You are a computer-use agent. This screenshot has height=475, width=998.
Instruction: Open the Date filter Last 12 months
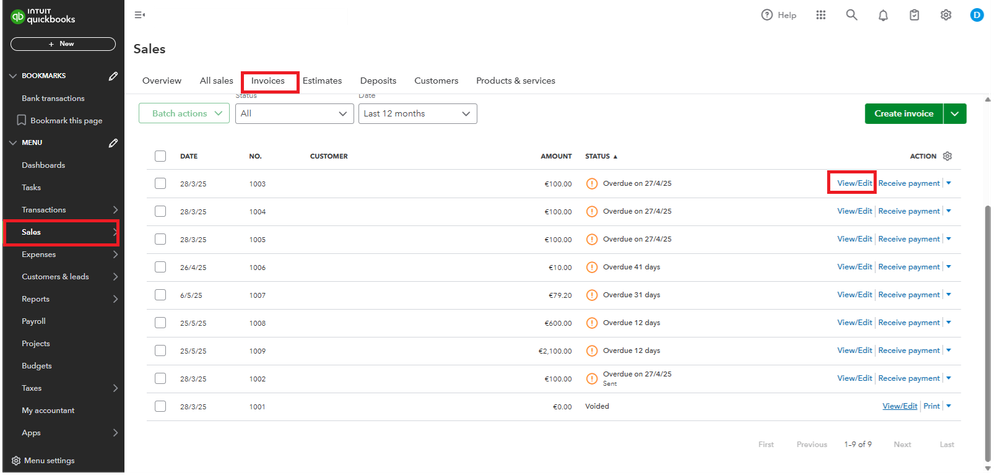418,113
